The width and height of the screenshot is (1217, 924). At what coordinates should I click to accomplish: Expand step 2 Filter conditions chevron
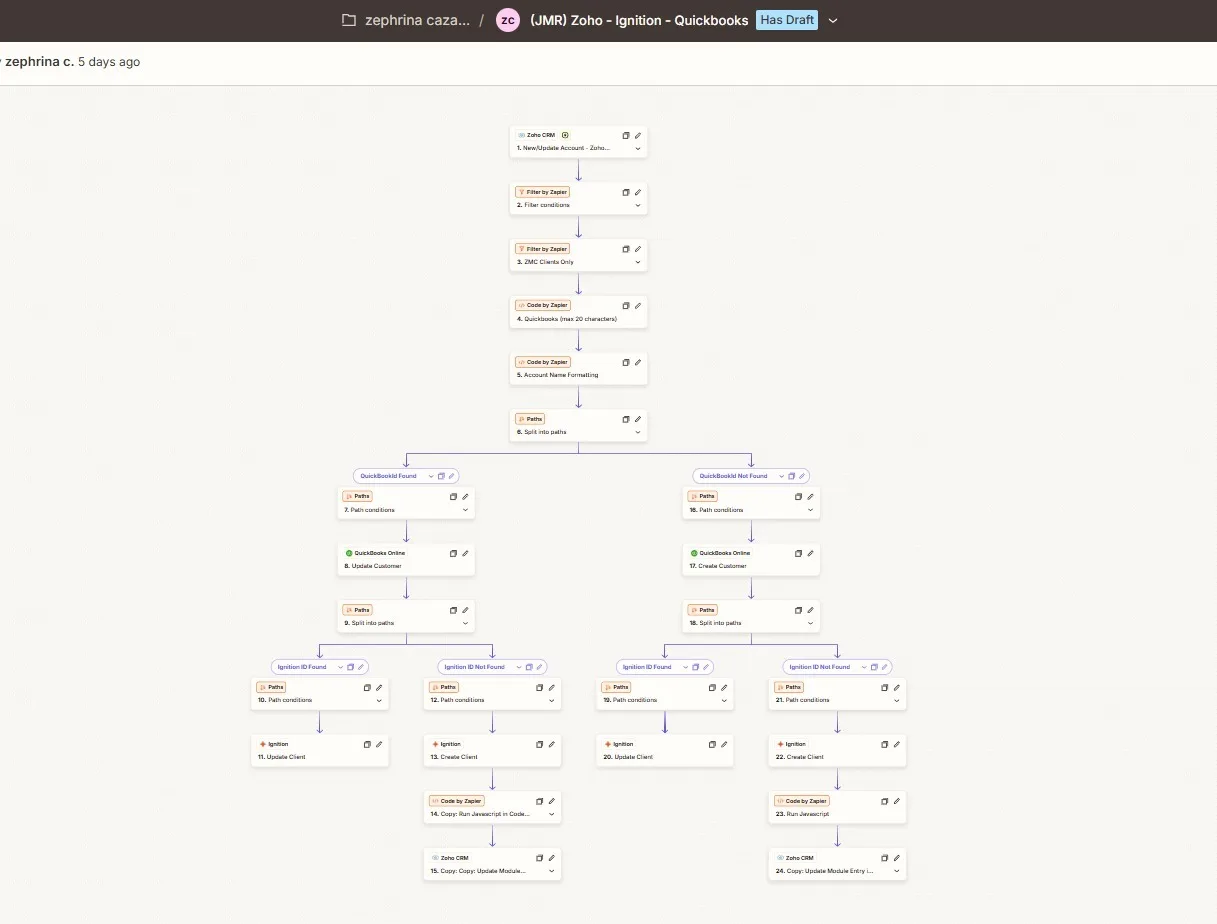tap(638, 205)
